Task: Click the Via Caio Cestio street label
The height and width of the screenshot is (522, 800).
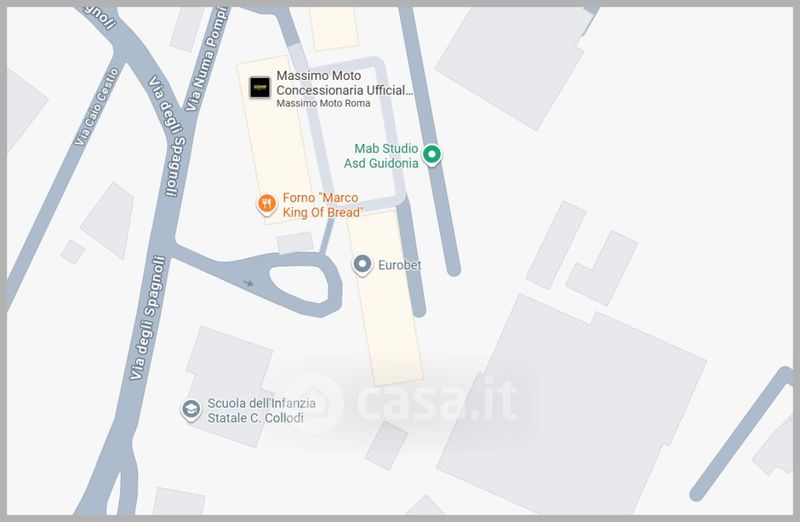Action: coord(97,107)
